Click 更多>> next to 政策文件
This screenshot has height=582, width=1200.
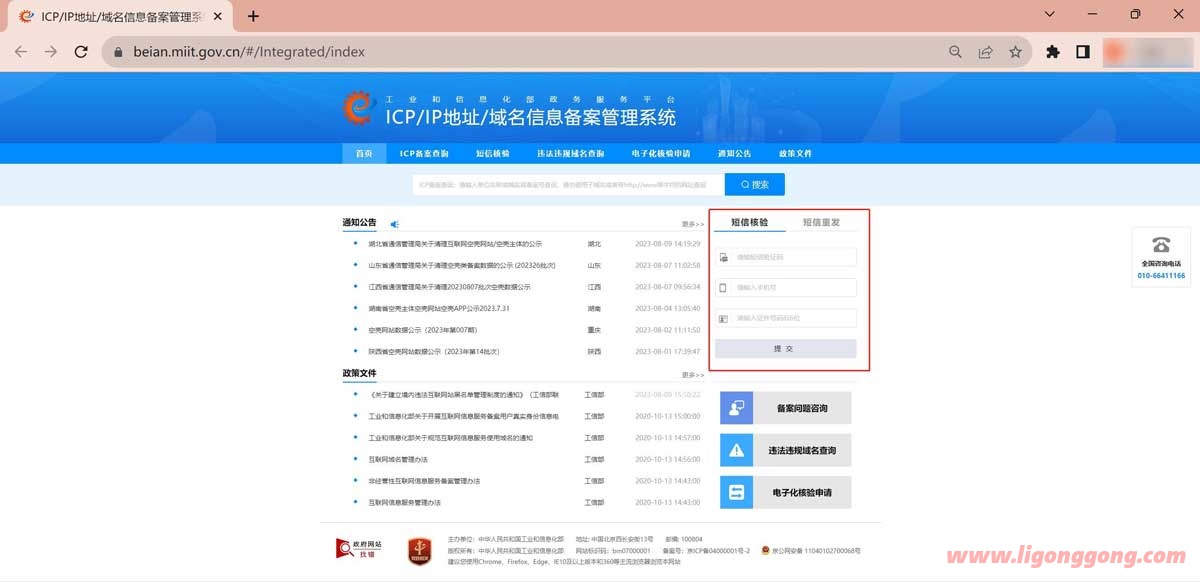click(693, 375)
